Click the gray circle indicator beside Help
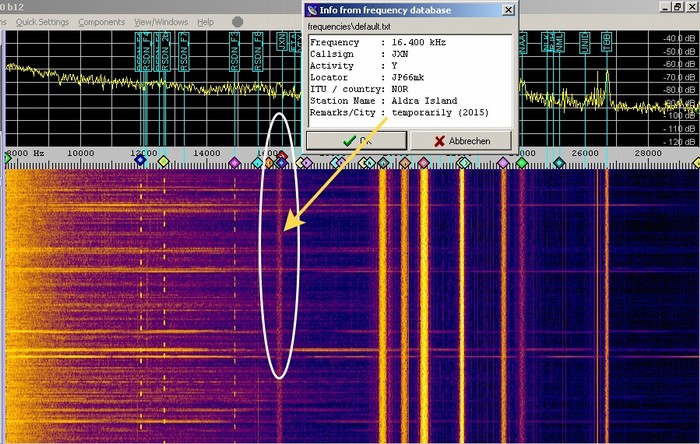700x444 pixels. click(x=236, y=21)
